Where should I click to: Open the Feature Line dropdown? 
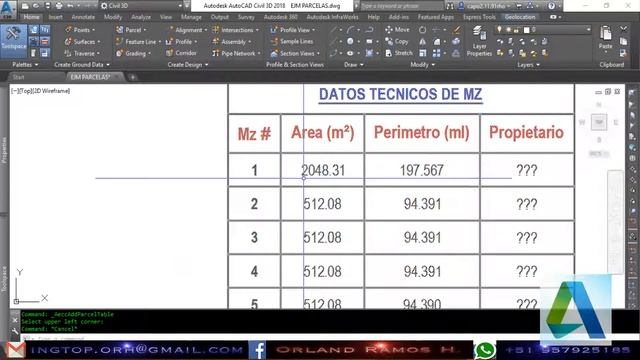point(139,42)
